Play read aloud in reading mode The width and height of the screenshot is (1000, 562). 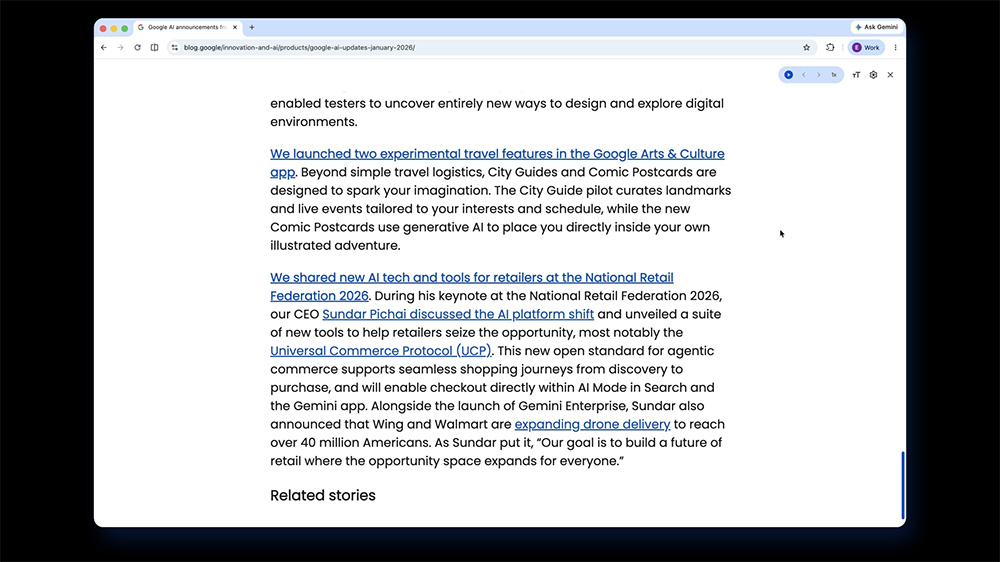point(788,75)
